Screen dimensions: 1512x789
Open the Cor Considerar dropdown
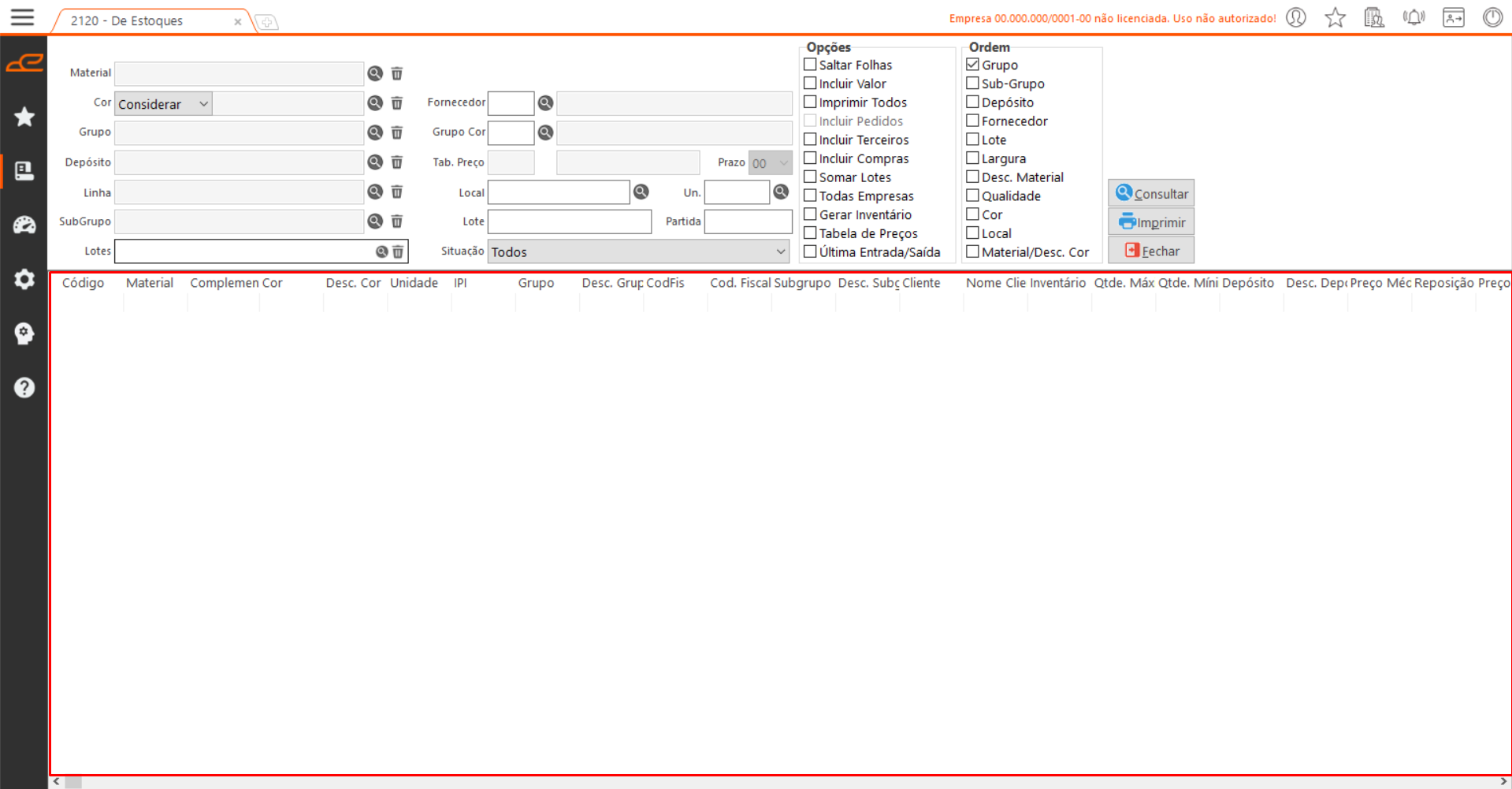pyautogui.click(x=163, y=104)
